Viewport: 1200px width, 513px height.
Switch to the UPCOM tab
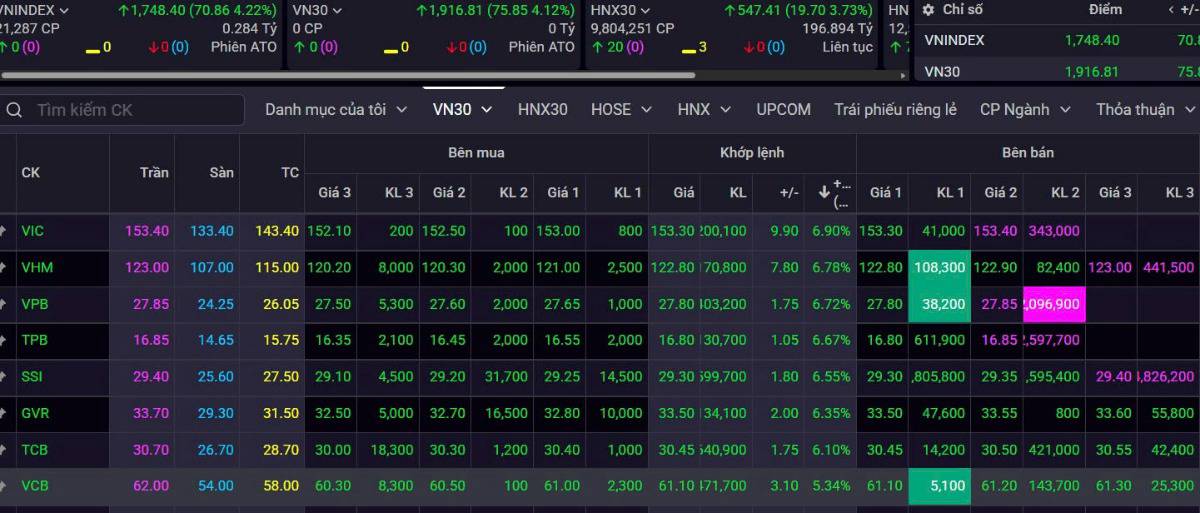[783, 110]
